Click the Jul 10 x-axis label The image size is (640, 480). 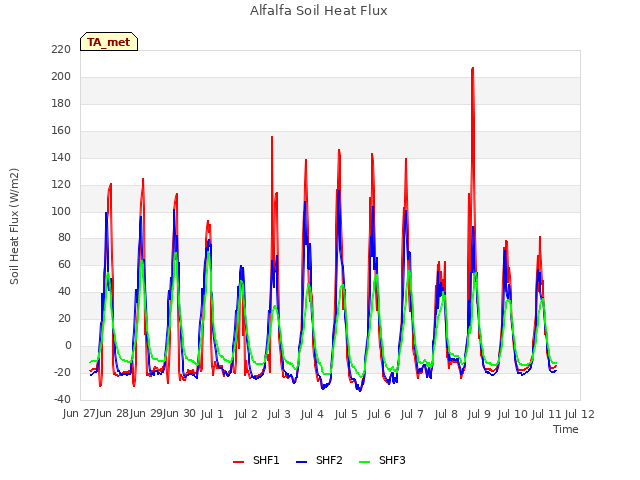tap(513, 414)
